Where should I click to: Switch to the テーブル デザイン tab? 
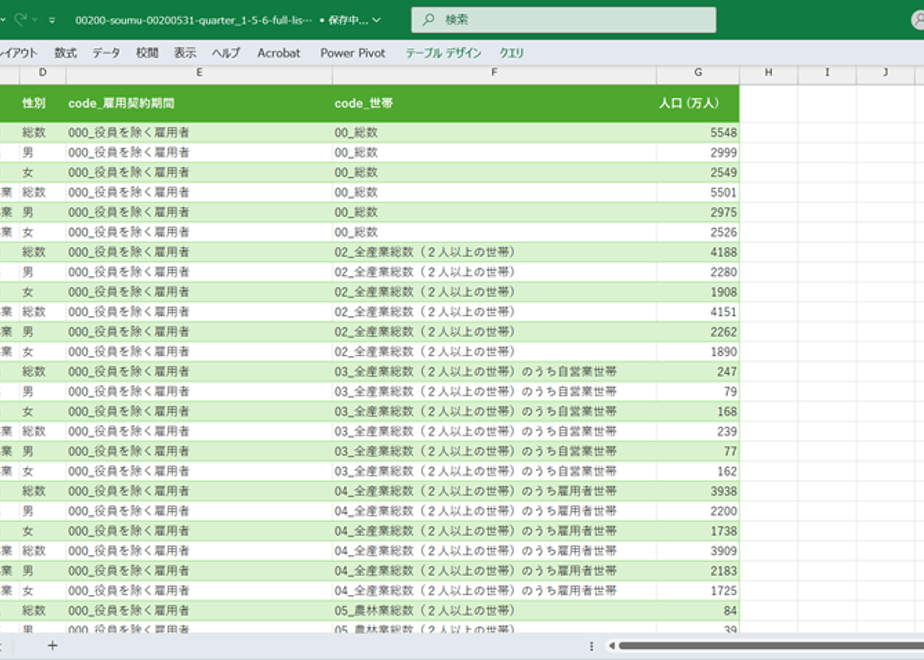443,53
